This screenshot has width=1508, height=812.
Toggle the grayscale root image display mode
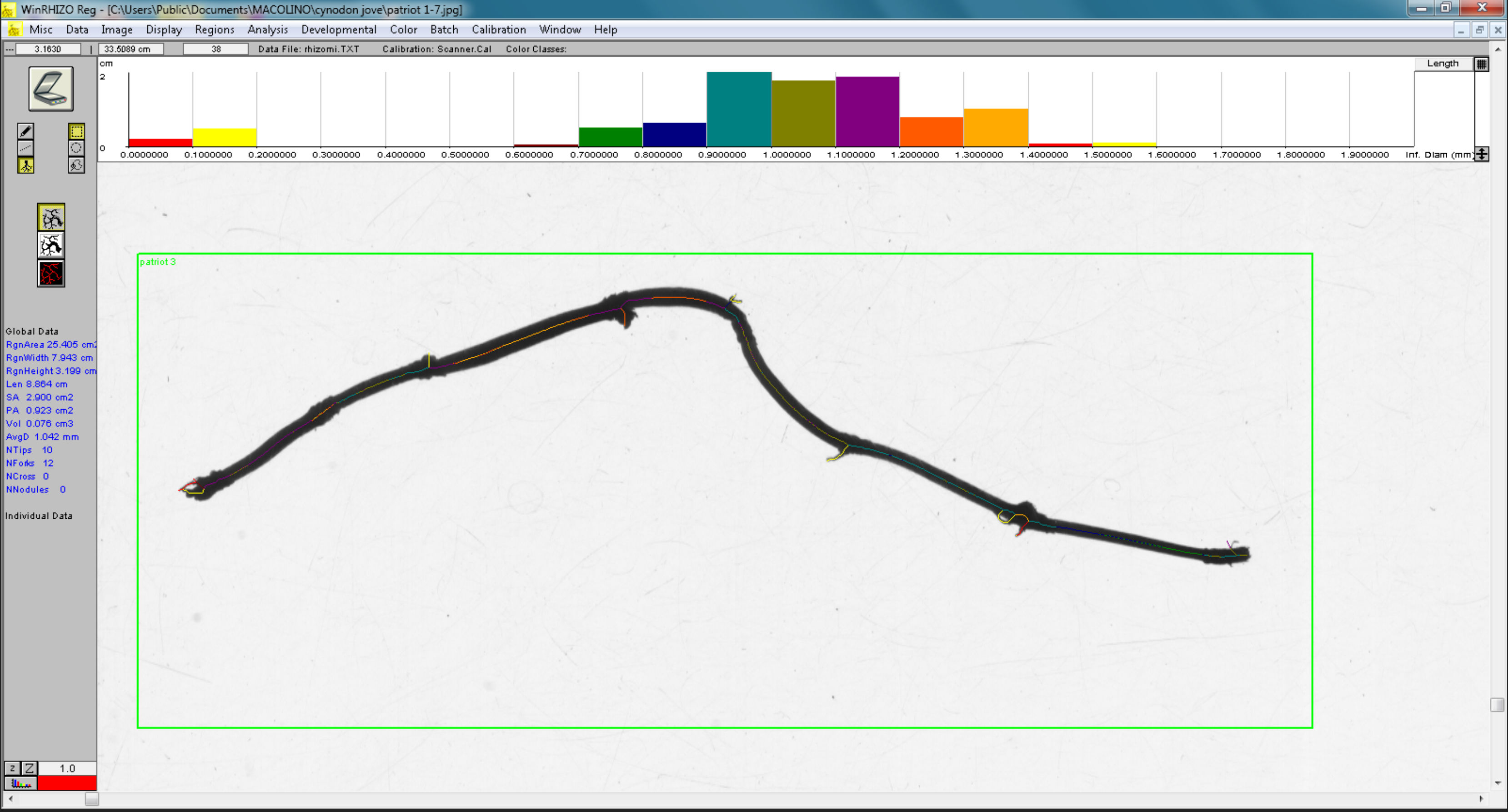(51, 218)
